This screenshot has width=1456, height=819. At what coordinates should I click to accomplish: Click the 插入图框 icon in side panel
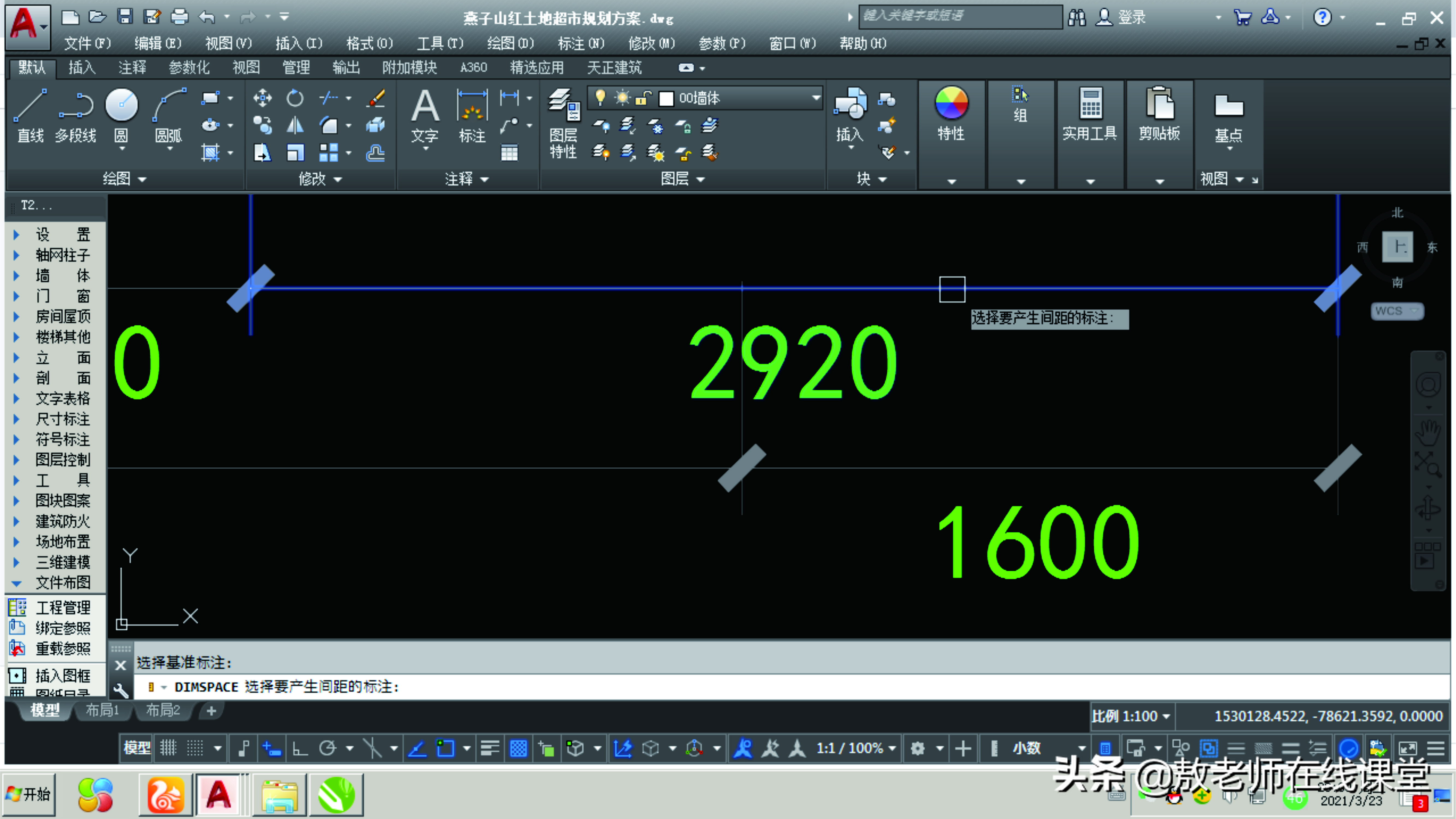[x=17, y=675]
